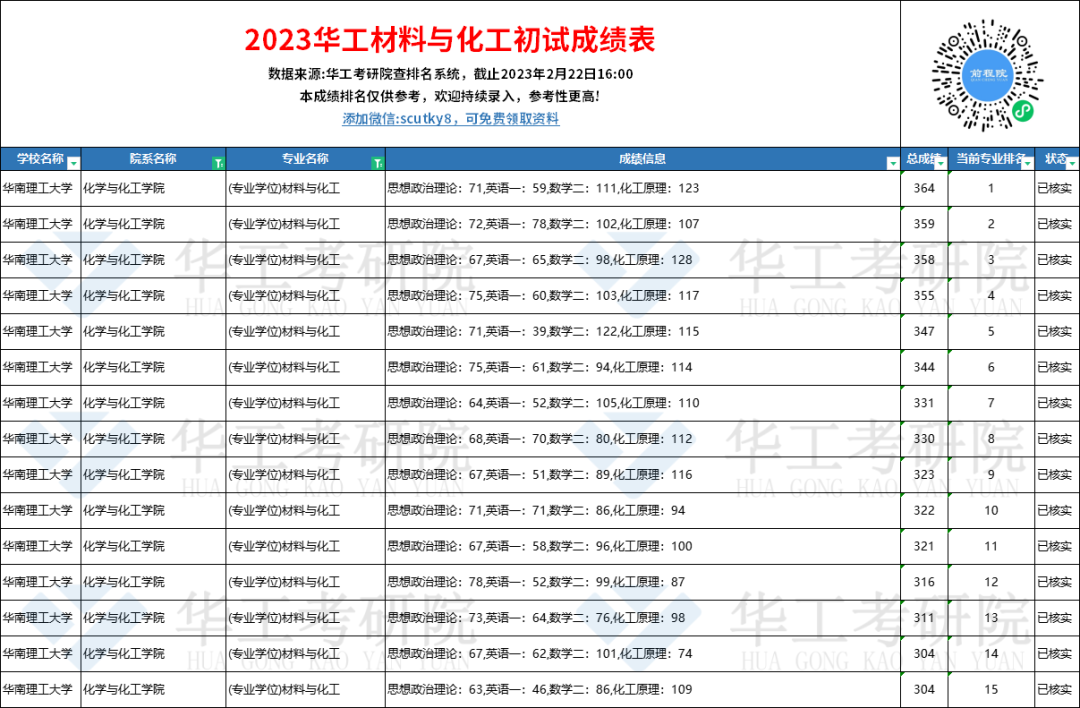This screenshot has width=1080, height=708.
Task: Select score details ending 化工原理：110
Action: 643,403
